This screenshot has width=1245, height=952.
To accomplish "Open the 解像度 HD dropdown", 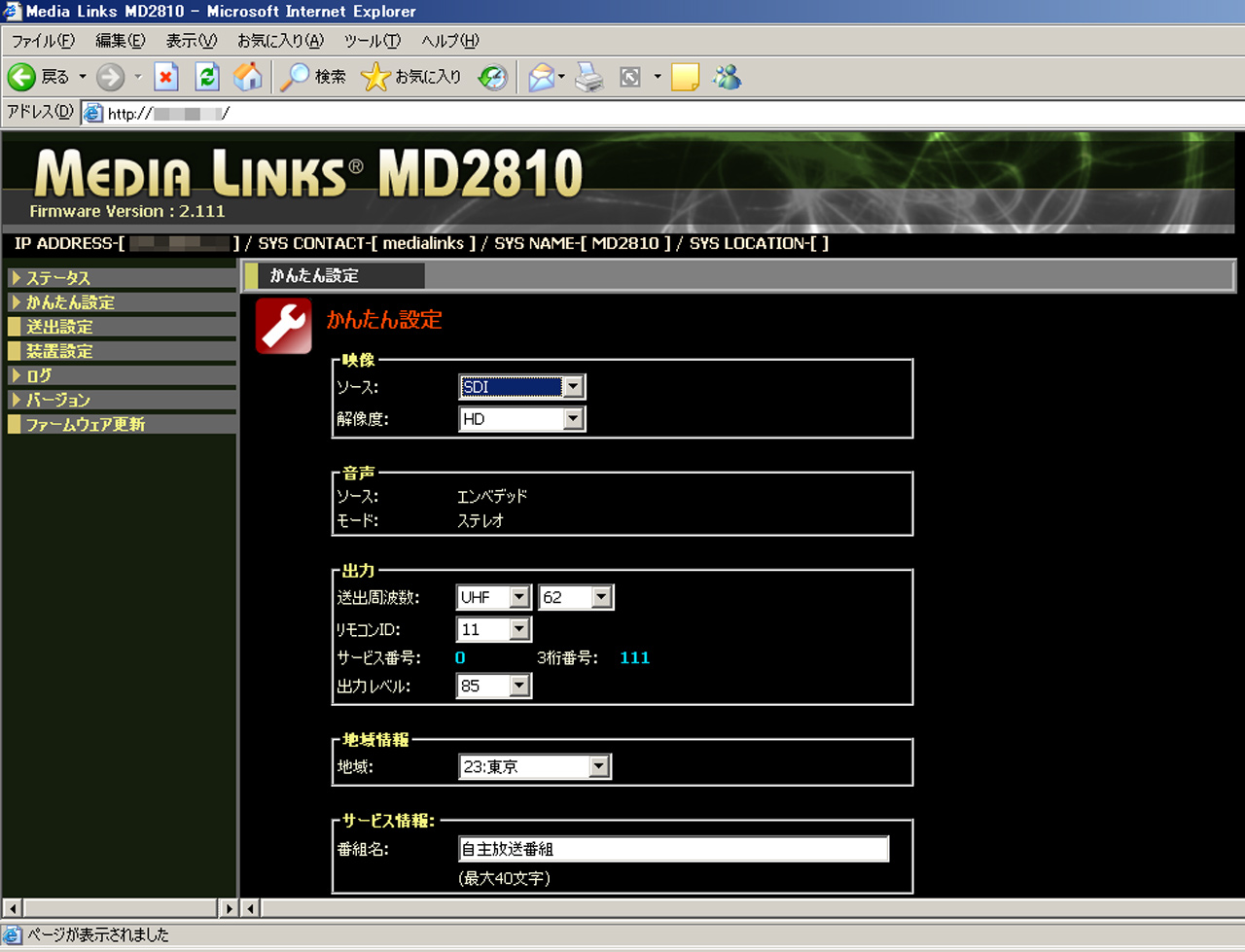I will coord(522,419).
